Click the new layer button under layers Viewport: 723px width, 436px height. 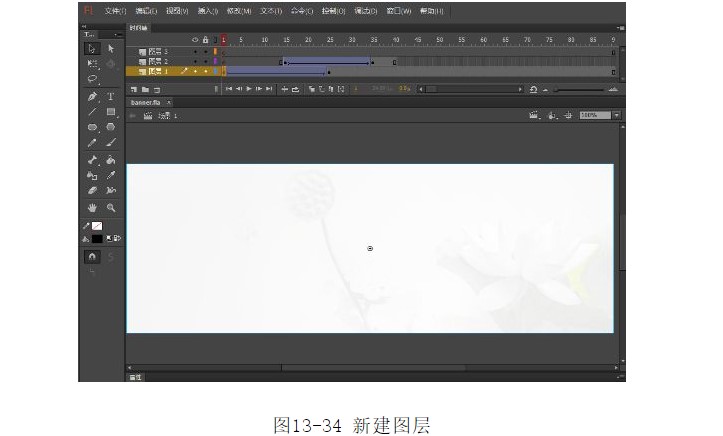click(x=133, y=89)
